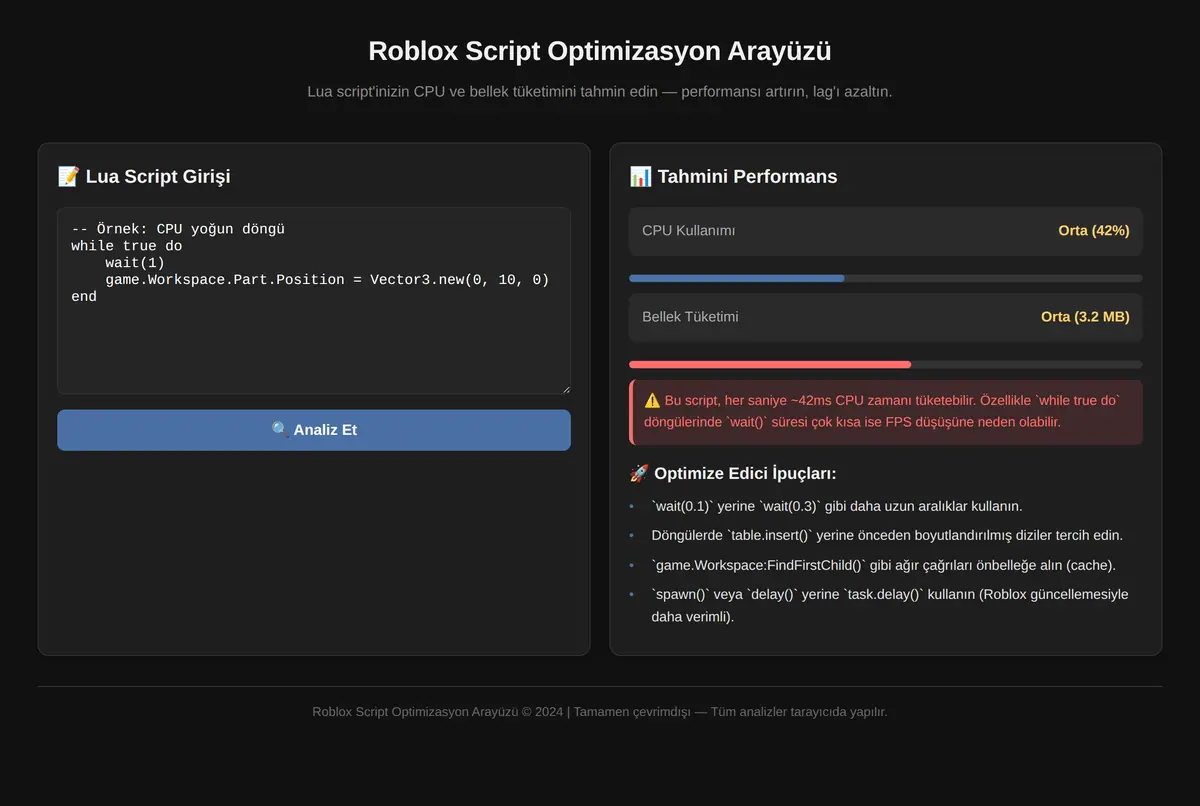This screenshot has height=806, width=1200.
Task: Click the red memory usage progress bar
Action: tap(770, 365)
